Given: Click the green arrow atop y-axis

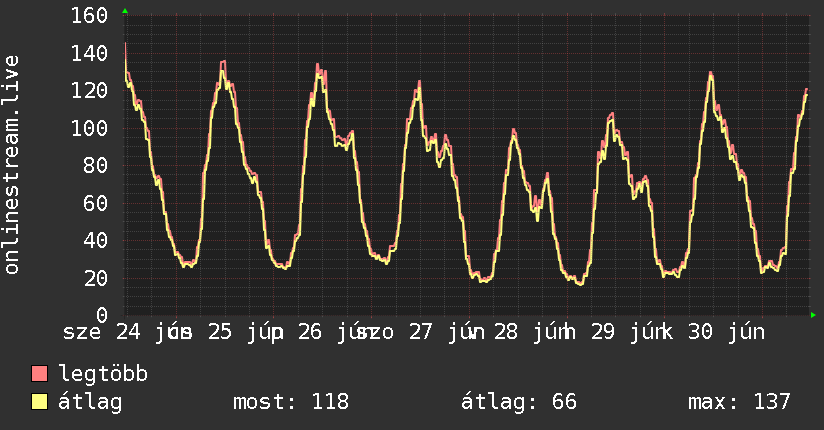Looking at the screenshot, I should click(x=125, y=11).
